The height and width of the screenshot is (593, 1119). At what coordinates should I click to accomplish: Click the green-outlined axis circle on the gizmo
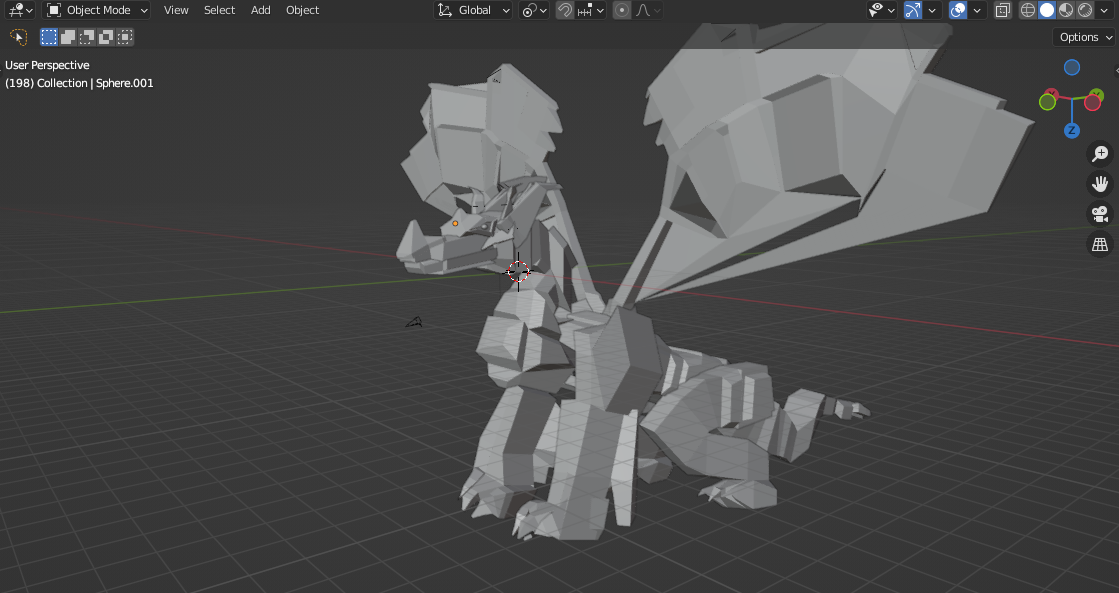(x=1048, y=102)
